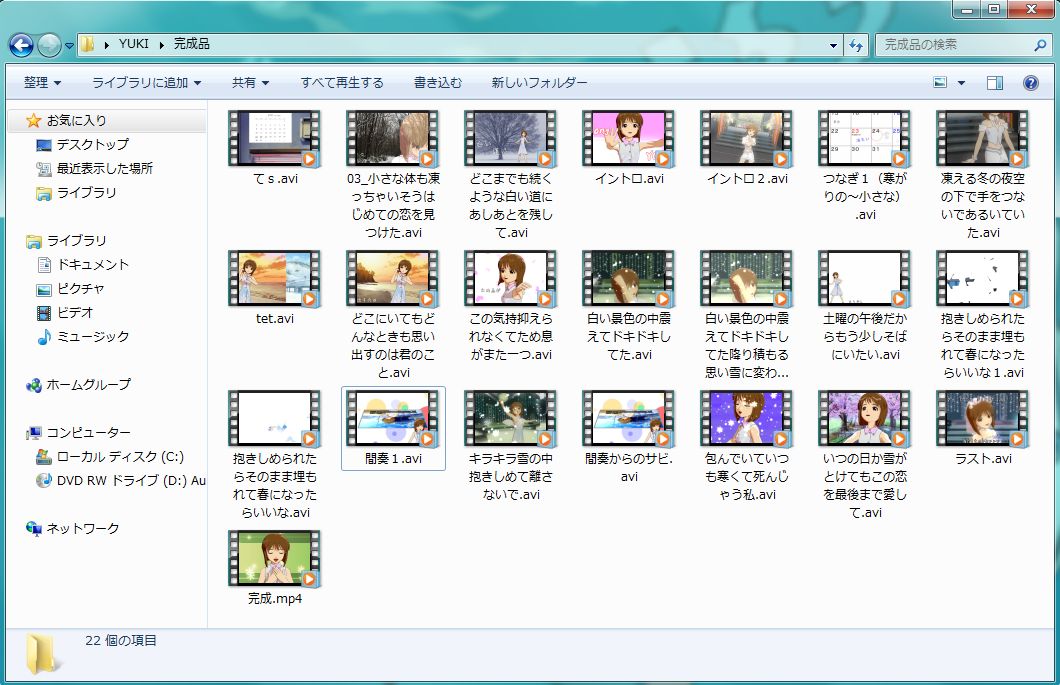Screen dimensions: 1060x685
Task: Select この気持抑えられなくて video file
Action: pos(511,306)
